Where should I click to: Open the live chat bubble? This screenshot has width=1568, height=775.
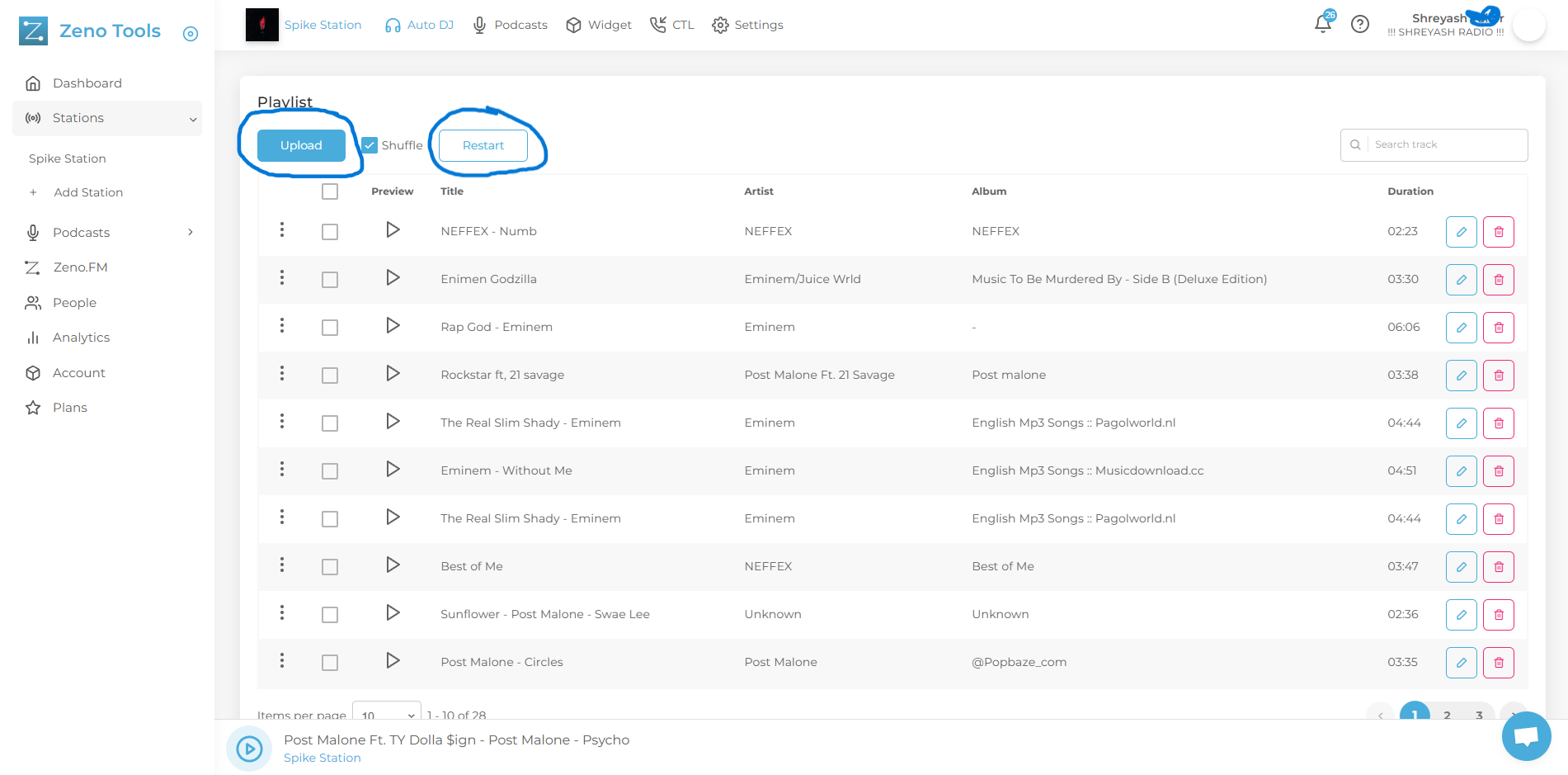coord(1526,736)
